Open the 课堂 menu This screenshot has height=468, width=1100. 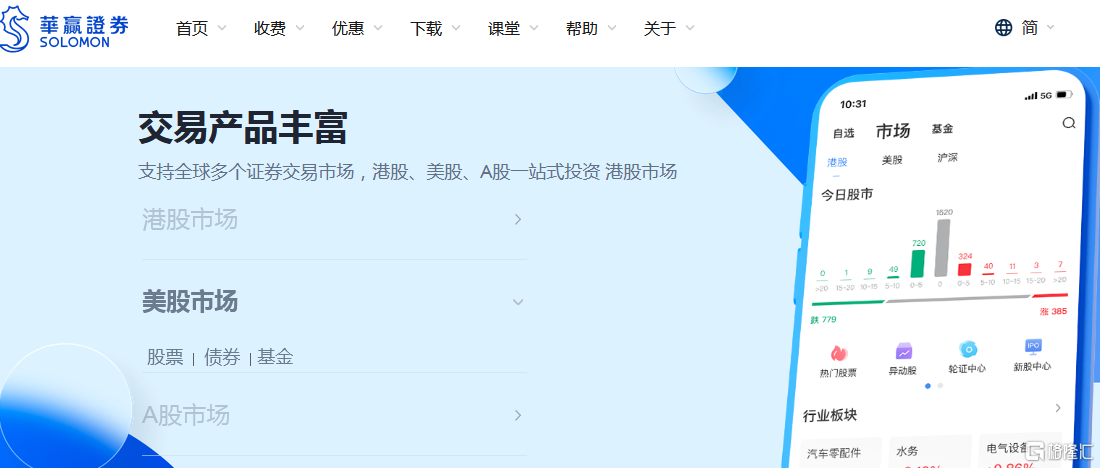click(x=504, y=28)
